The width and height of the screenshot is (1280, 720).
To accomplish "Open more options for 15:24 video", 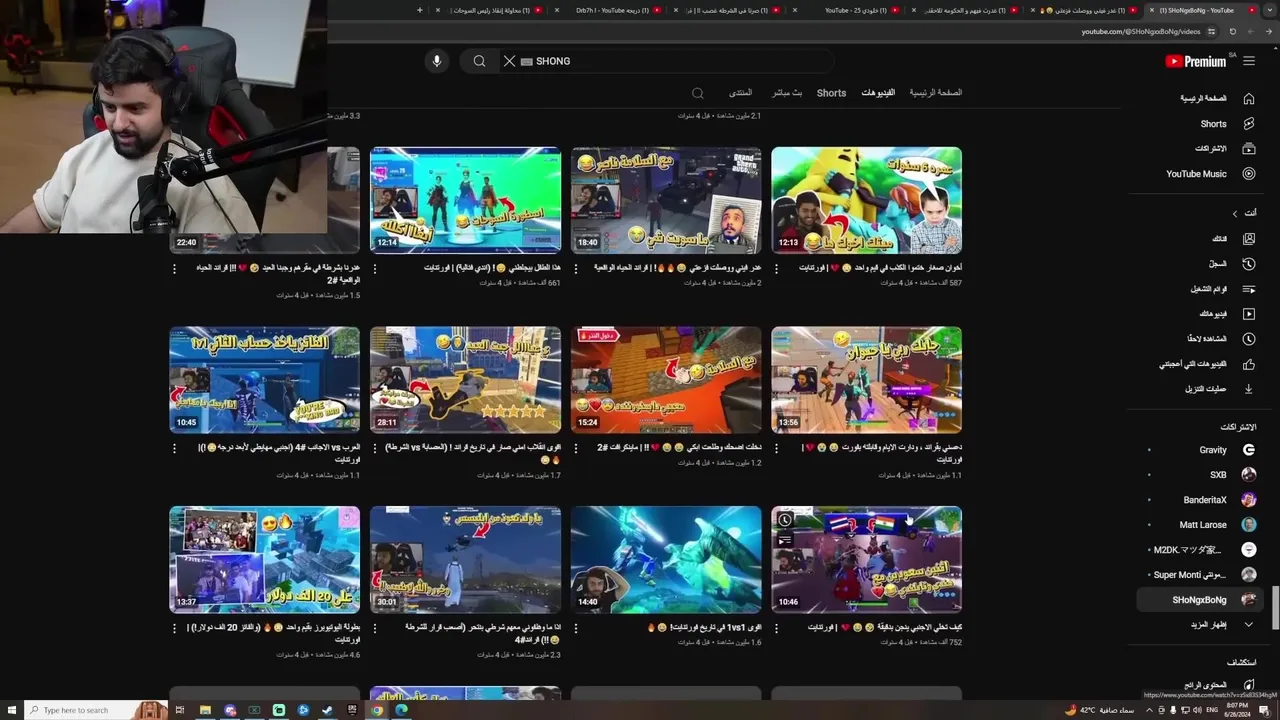I will coord(576,448).
